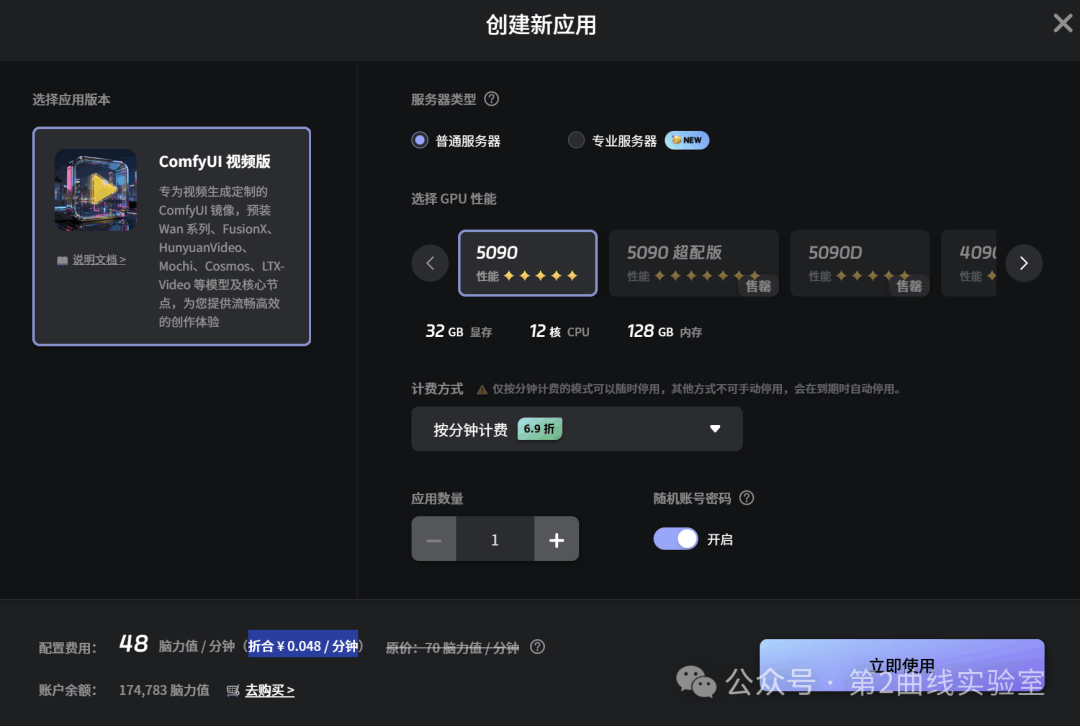Click the 174,783 脑力值 balance text
Screen dimensions: 1080x726
[164, 690]
